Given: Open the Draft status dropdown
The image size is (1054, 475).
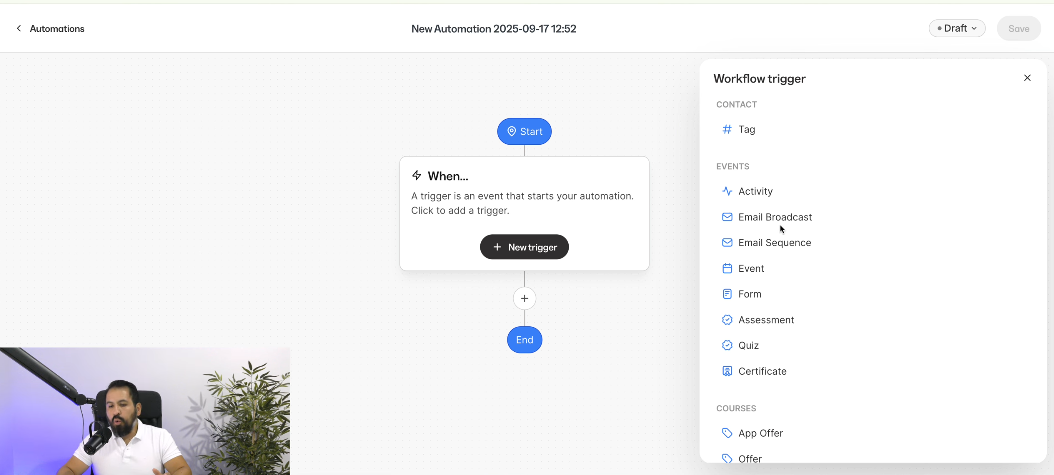Looking at the screenshot, I should point(957,28).
